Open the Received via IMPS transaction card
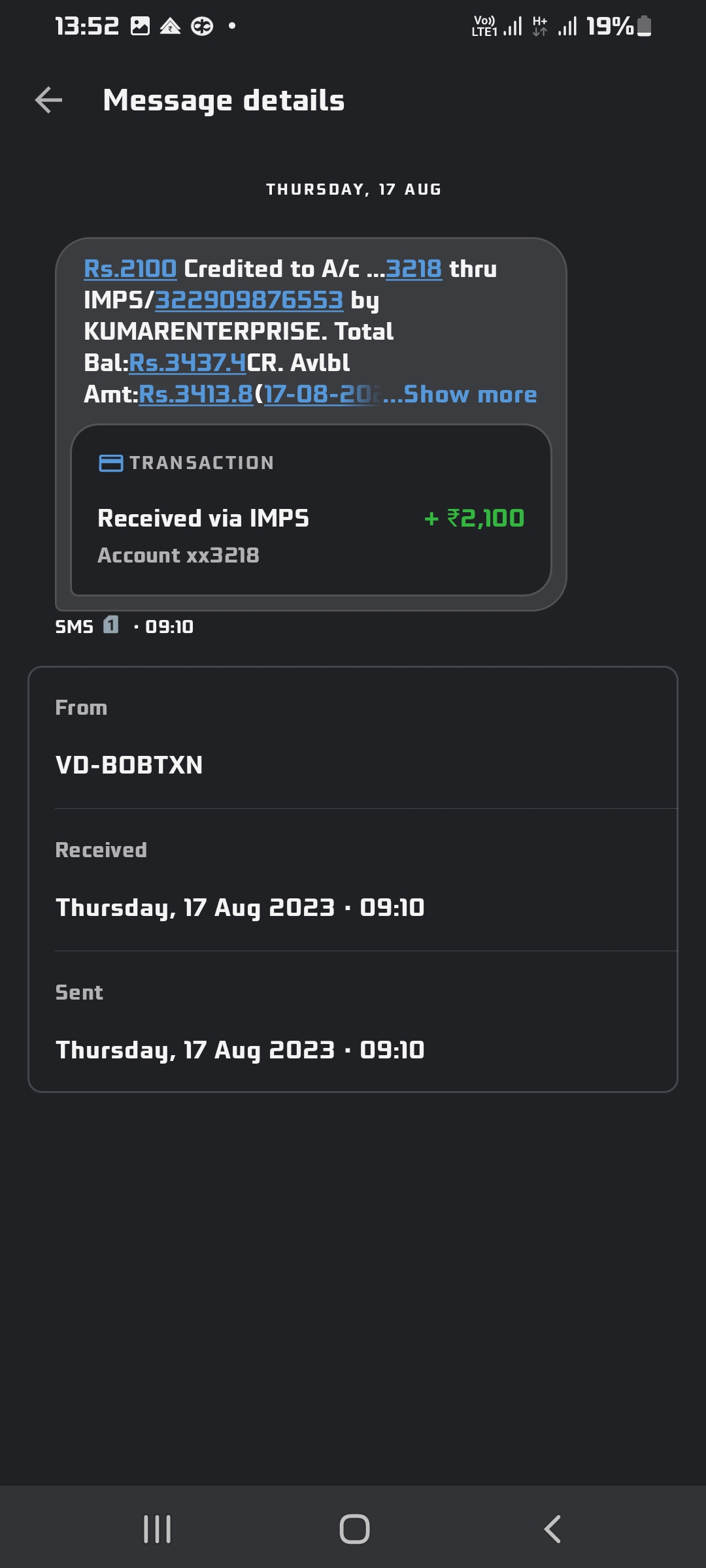The width and height of the screenshot is (706, 1568). tap(311, 510)
